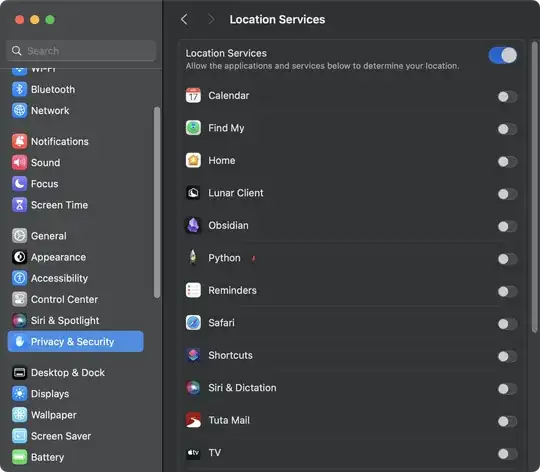Click the Shortcuts app icon
540x472 pixels.
[193, 355]
